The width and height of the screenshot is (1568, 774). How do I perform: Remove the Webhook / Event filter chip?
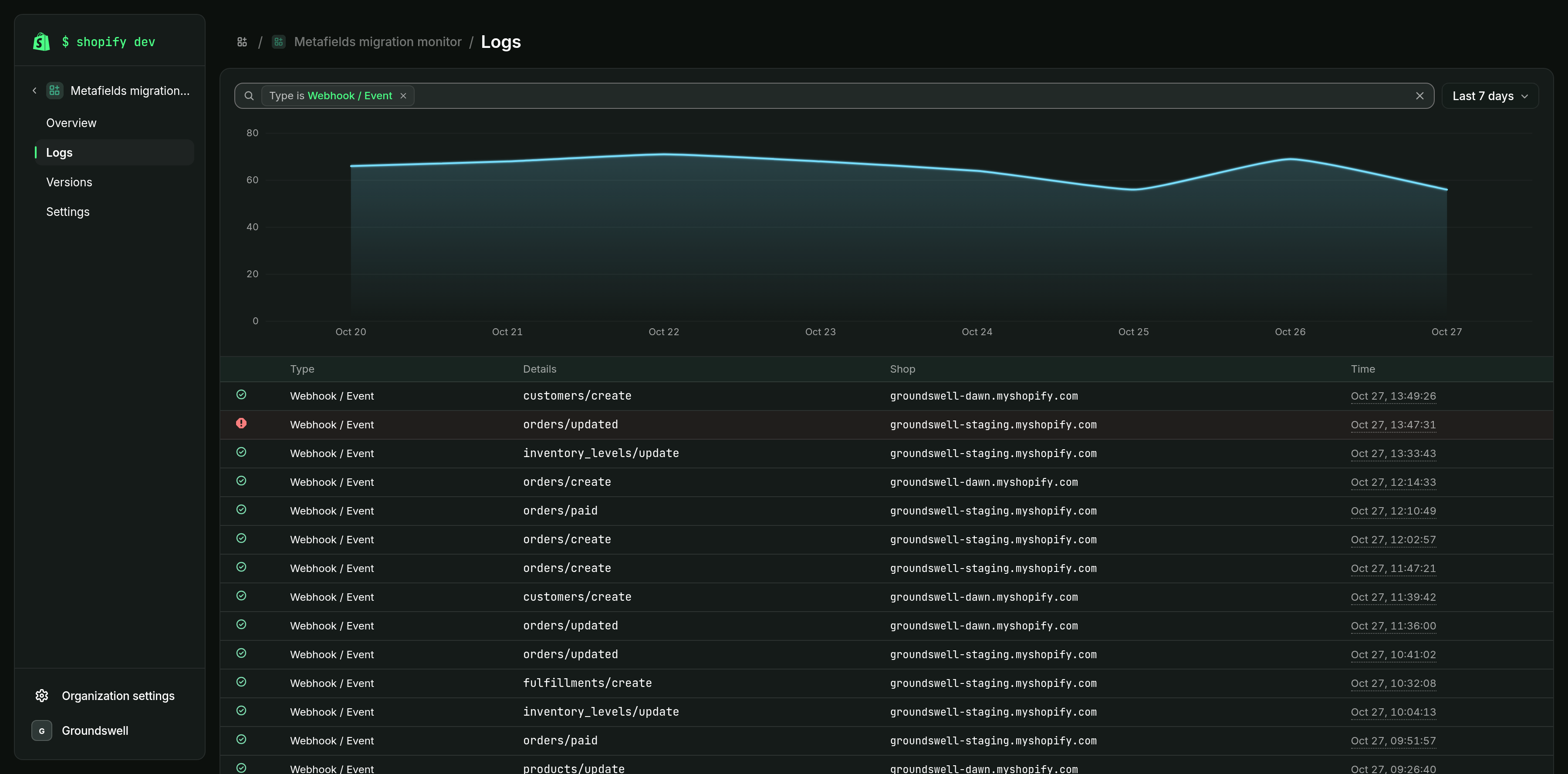[x=403, y=95]
